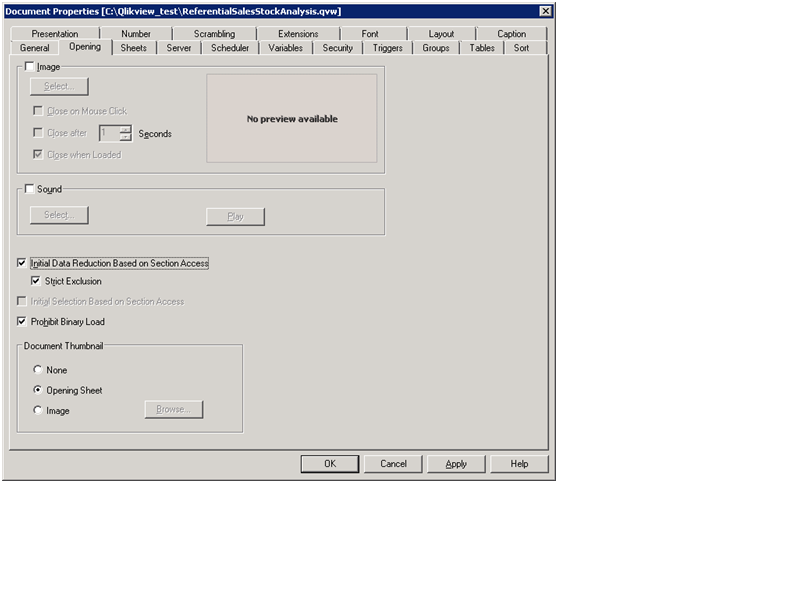The height and width of the screenshot is (600, 800).
Task: Enable the Sound checkbox
Action: pos(29,189)
